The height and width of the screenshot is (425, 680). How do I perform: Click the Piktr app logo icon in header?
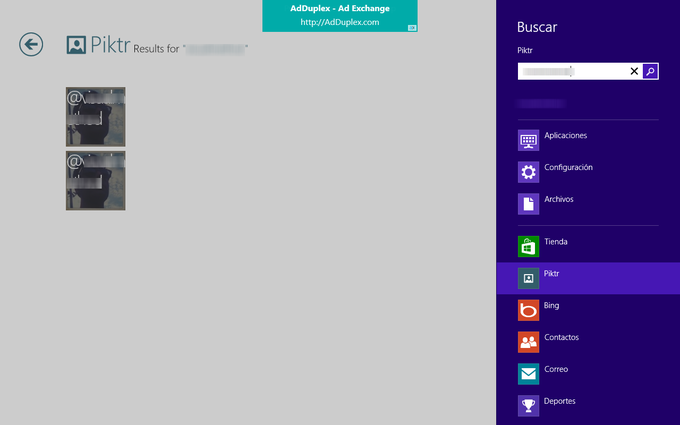point(76,45)
